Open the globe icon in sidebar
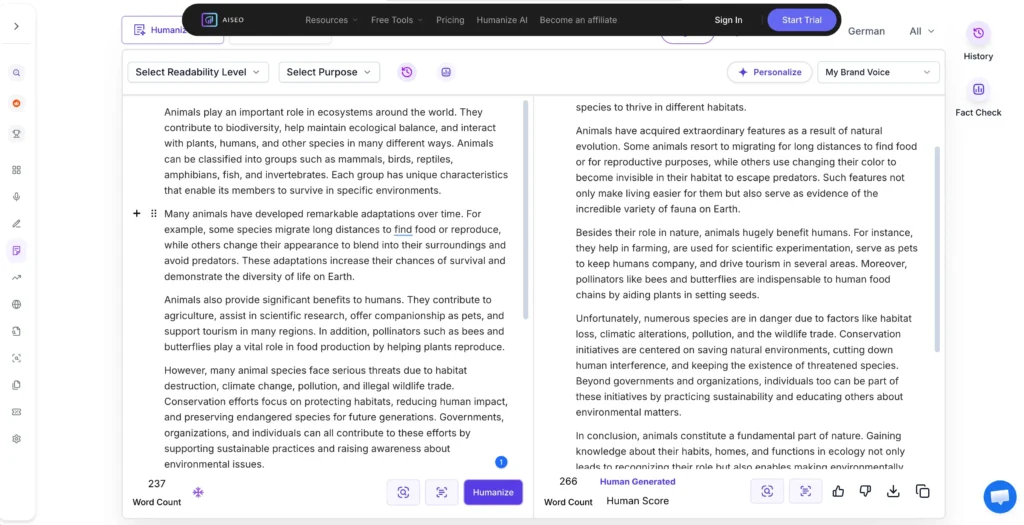This screenshot has height=525, width=1024. (x=16, y=304)
